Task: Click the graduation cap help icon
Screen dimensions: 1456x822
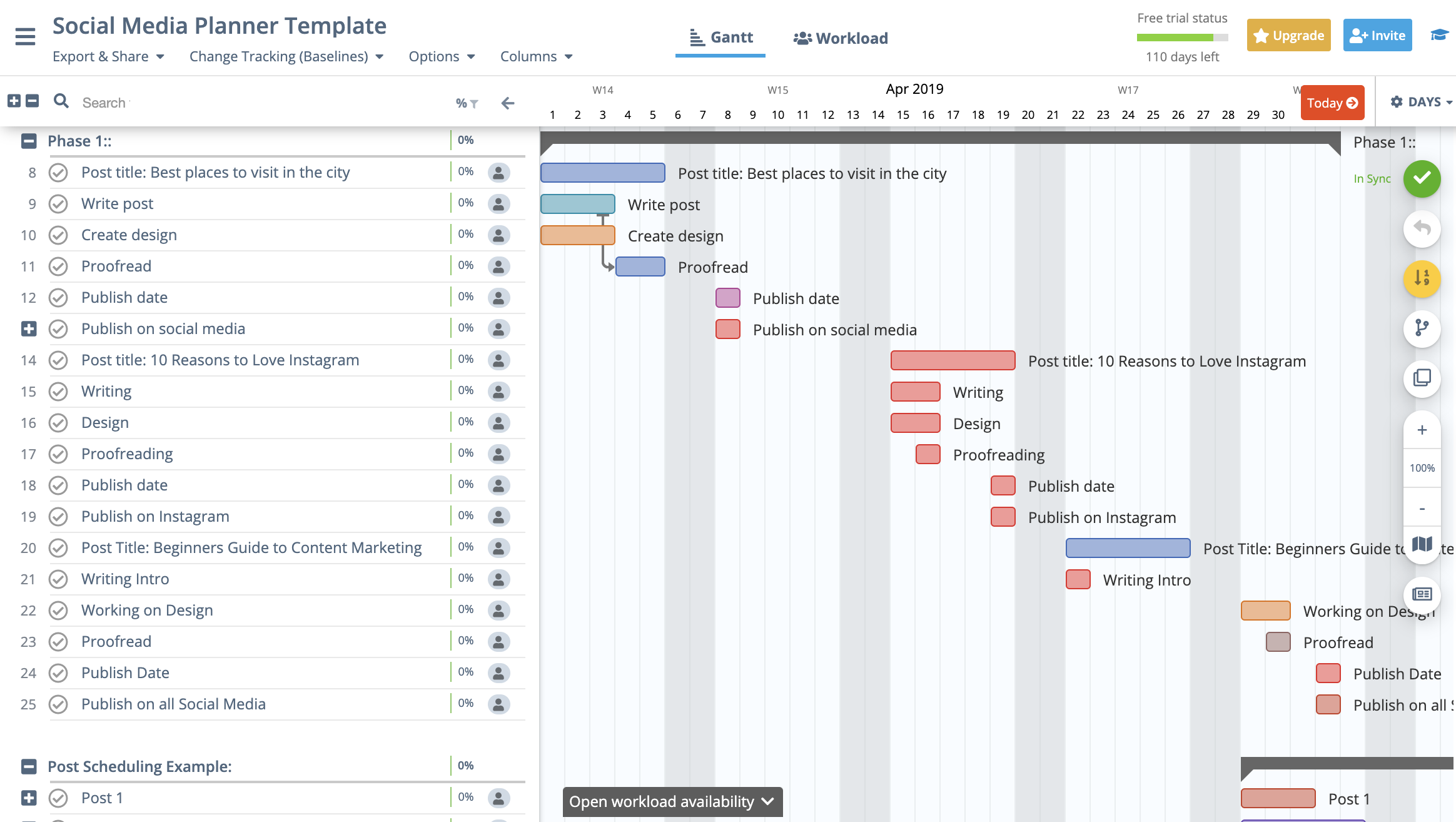Action: point(1439,35)
